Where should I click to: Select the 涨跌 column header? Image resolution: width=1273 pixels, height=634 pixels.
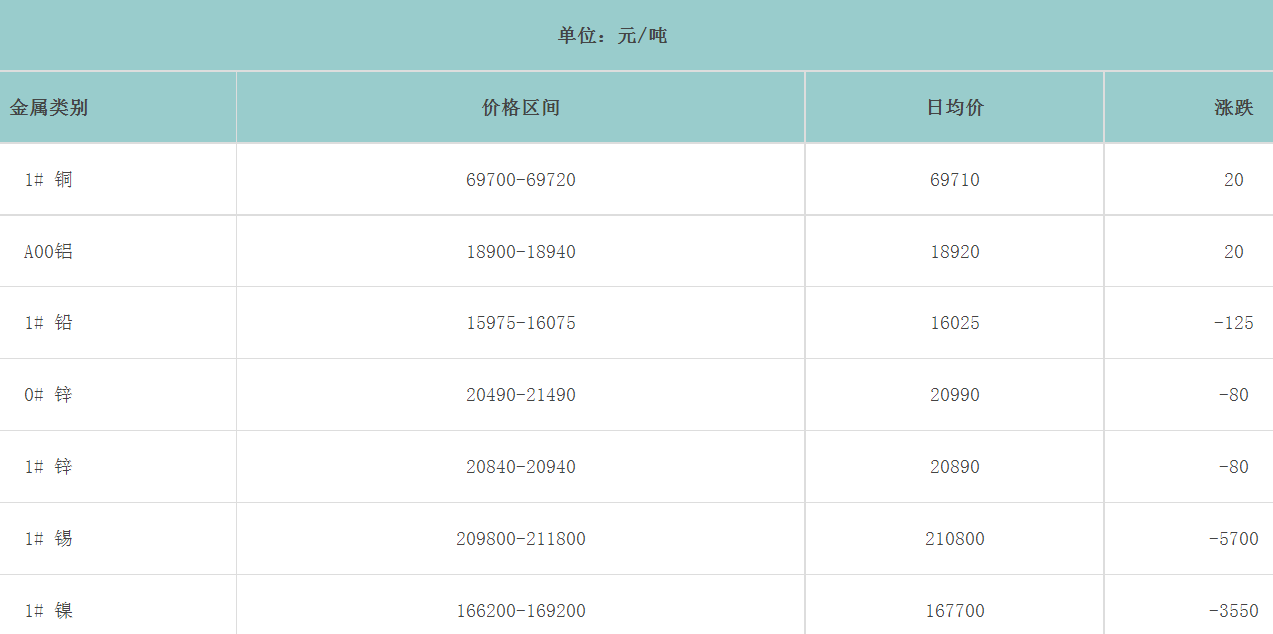pos(1233,108)
